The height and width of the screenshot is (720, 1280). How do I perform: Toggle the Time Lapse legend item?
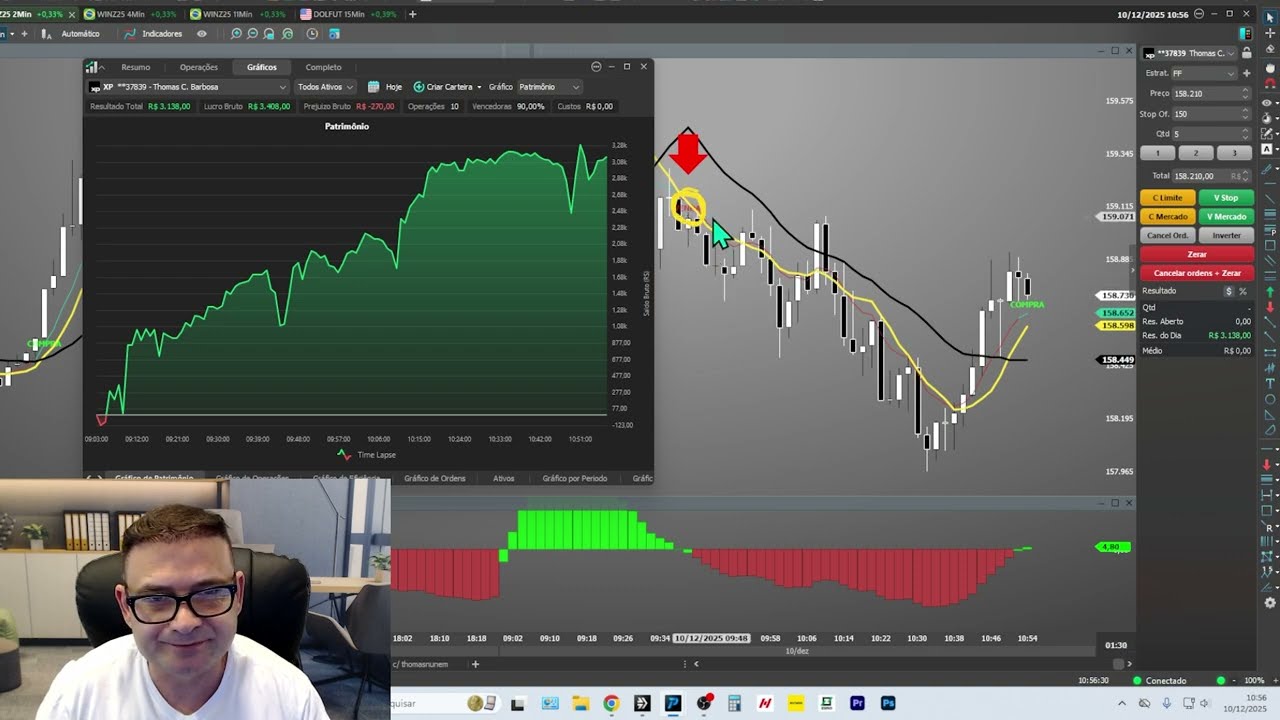point(367,455)
